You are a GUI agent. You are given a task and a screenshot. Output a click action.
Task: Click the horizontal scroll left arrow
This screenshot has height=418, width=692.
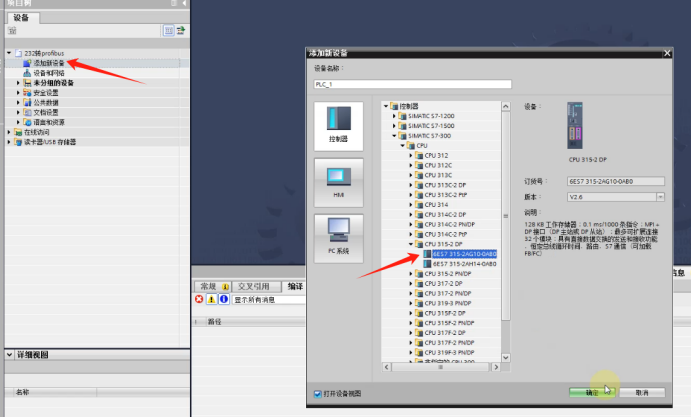pos(387,367)
